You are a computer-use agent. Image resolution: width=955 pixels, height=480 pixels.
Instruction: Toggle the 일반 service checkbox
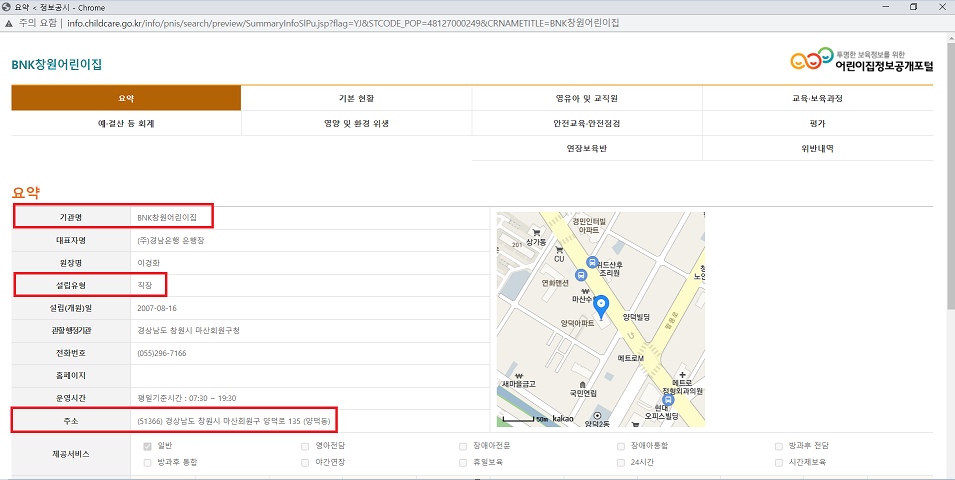point(147,446)
